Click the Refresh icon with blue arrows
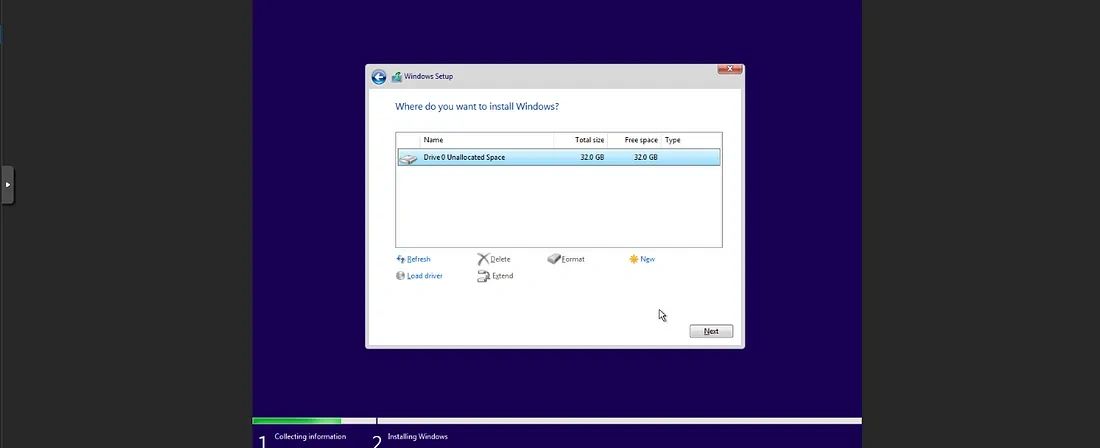 pos(401,259)
